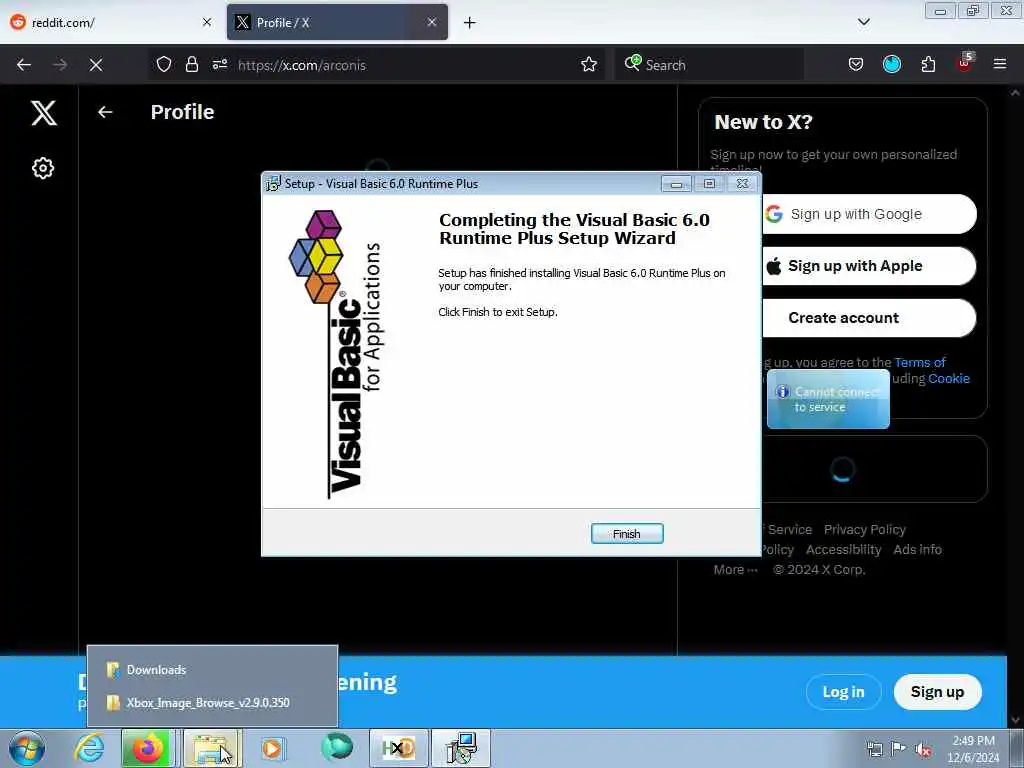
Task: Expand the list all tabs chevron
Action: [x=863, y=22]
